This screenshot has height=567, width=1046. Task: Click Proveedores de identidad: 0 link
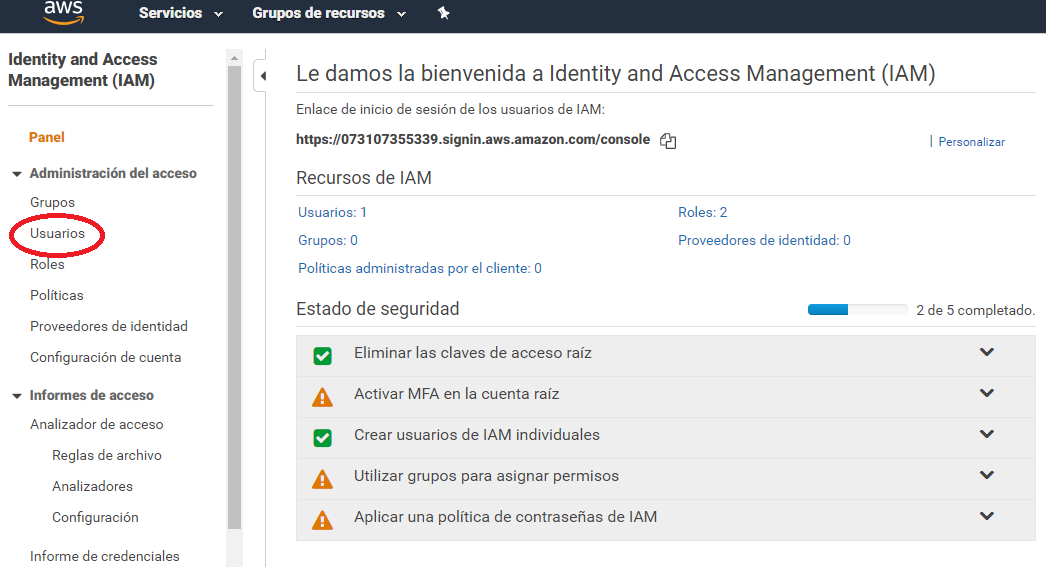click(764, 240)
